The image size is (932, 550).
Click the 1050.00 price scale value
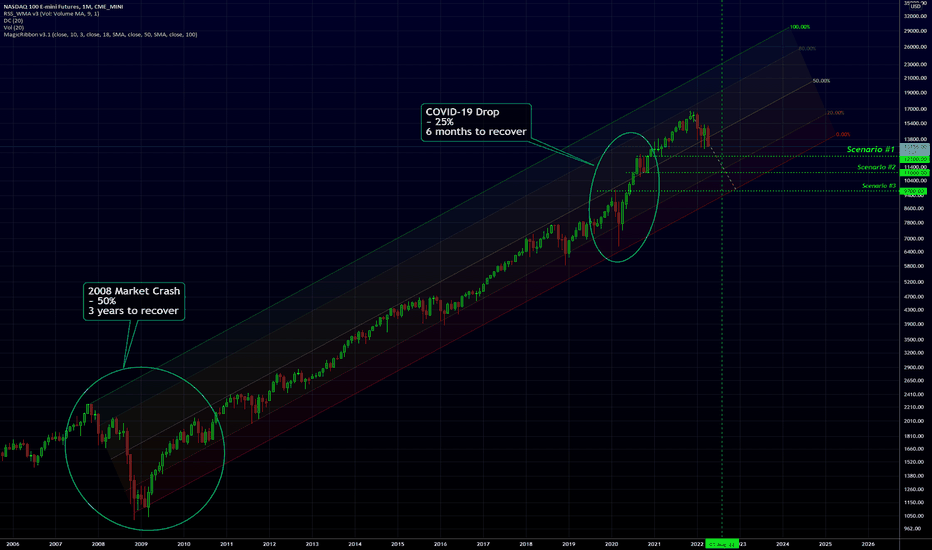914,516
